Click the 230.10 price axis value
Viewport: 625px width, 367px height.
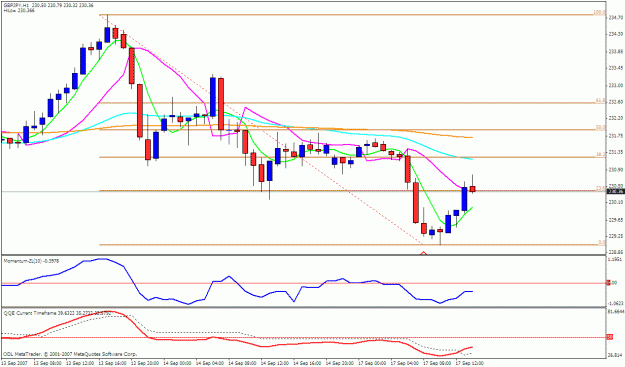(x=616, y=203)
